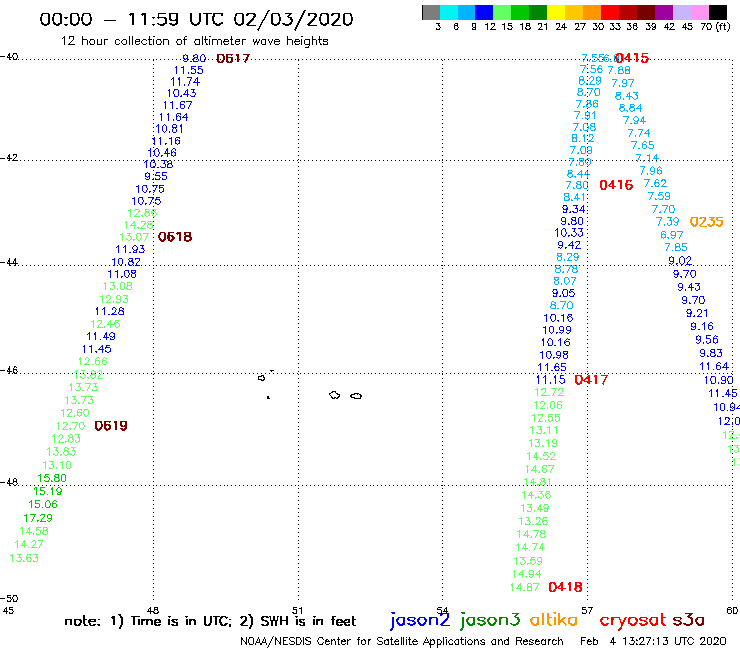Select the wave height value '14.94'
This screenshot has height=650, width=740.
(527, 574)
